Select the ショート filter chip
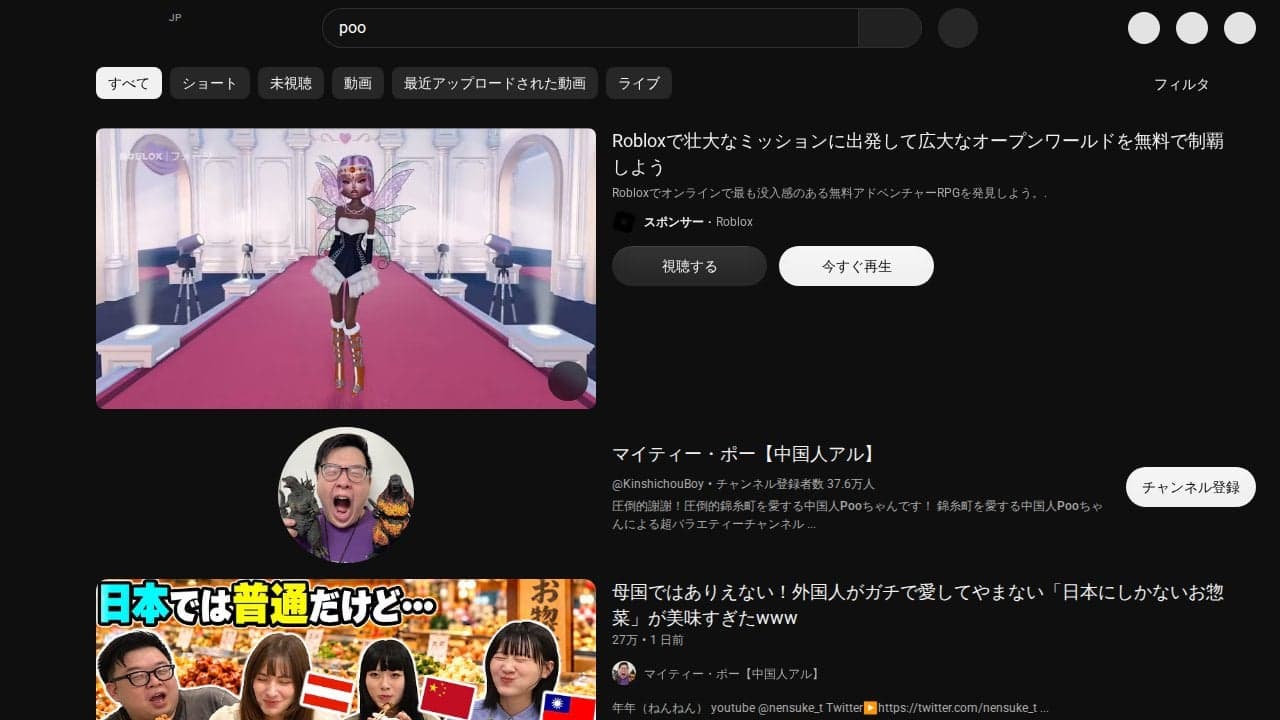This screenshot has height=720, width=1280. pyautogui.click(x=210, y=83)
